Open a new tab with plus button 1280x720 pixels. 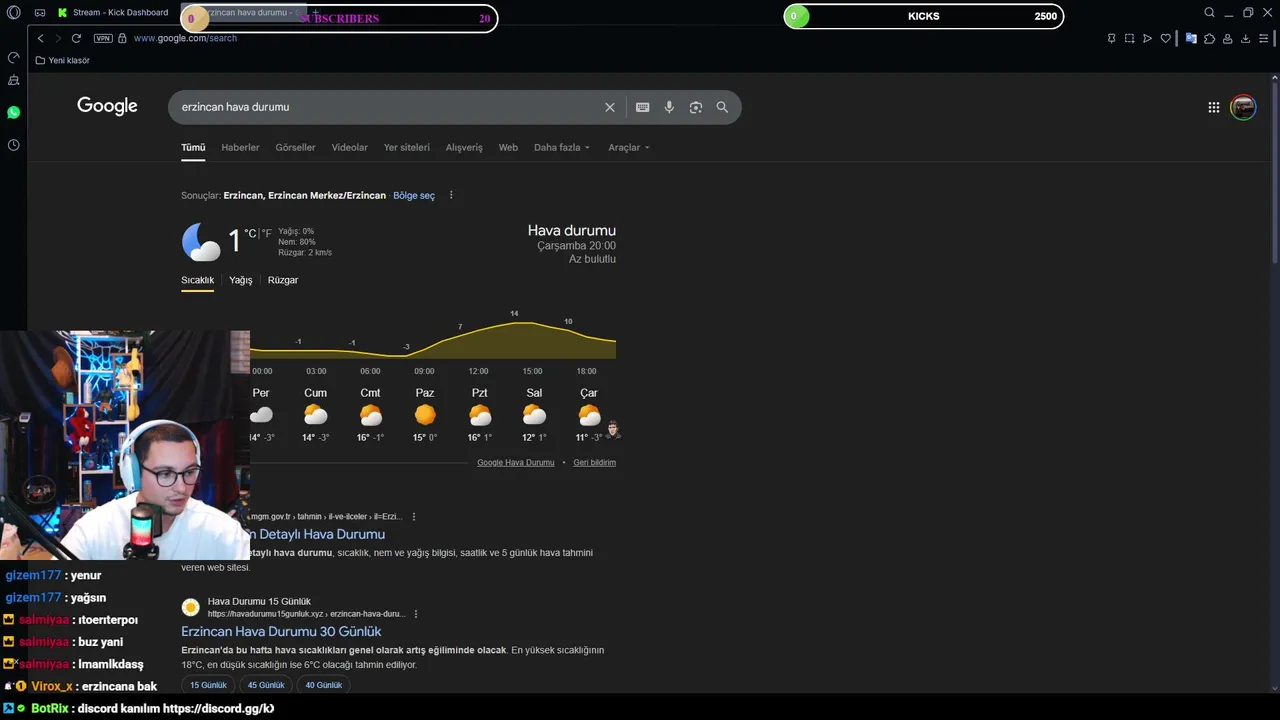tap(315, 13)
